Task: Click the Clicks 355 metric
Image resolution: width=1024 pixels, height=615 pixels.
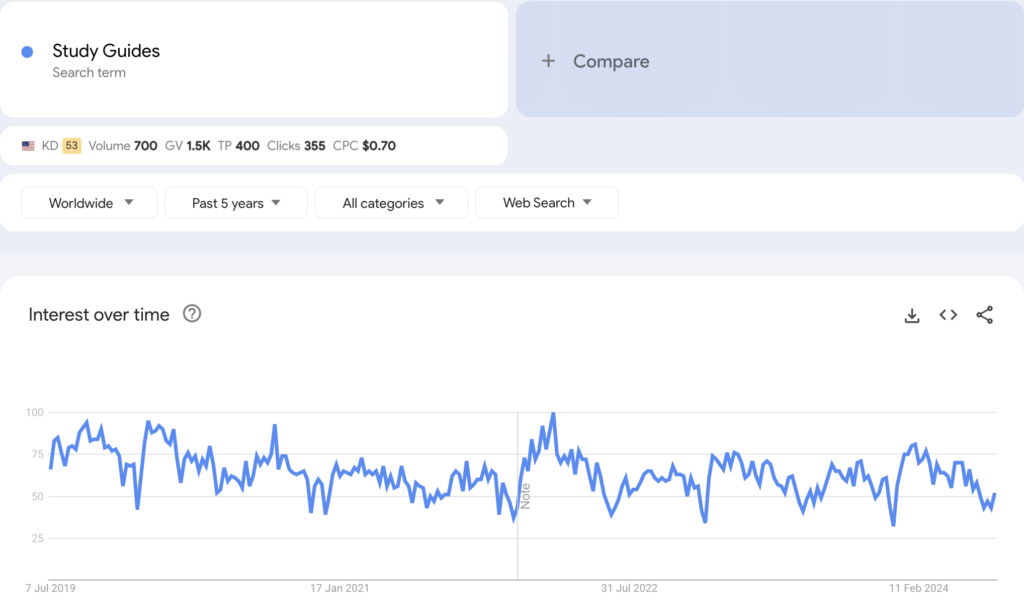Action: click(296, 146)
